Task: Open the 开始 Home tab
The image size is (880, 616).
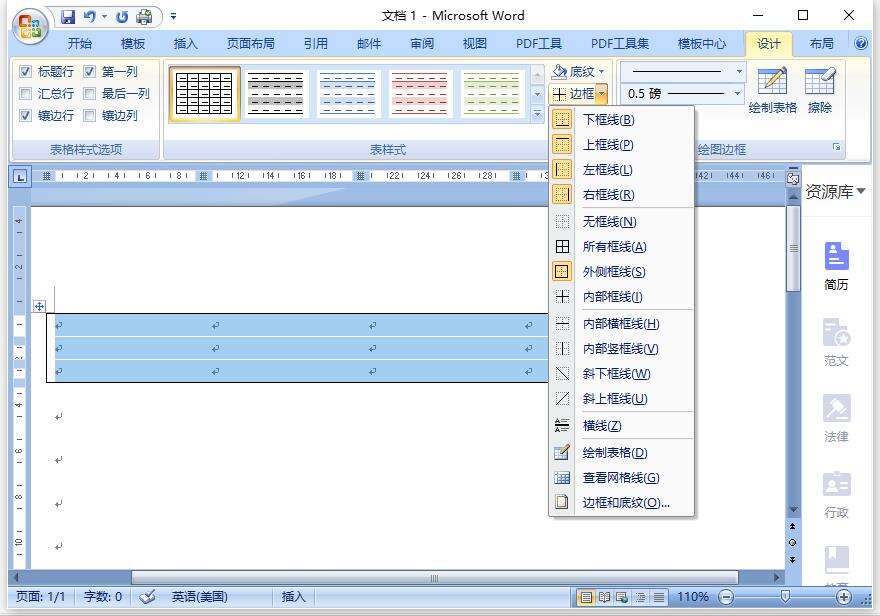Action: coord(80,44)
